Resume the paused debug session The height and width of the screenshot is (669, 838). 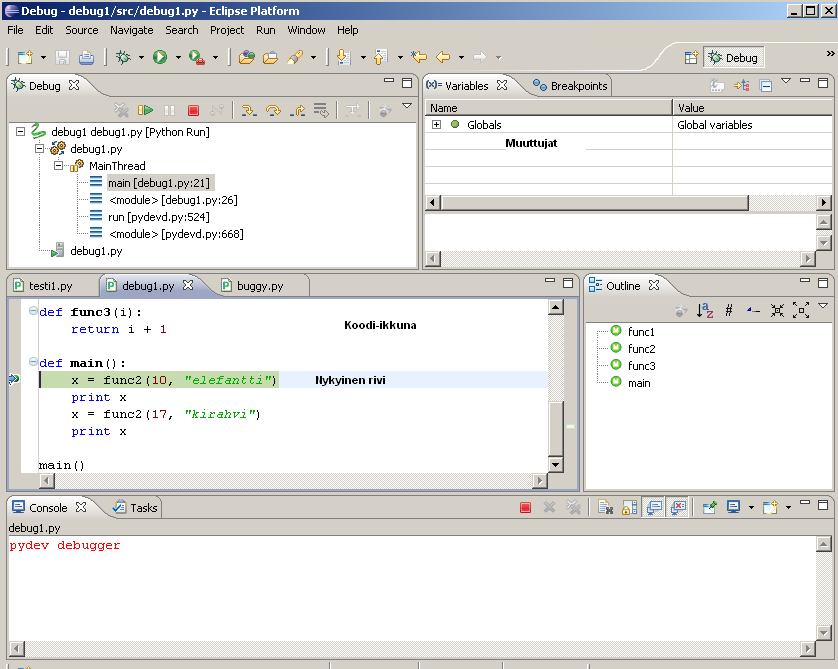pyautogui.click(x=147, y=110)
